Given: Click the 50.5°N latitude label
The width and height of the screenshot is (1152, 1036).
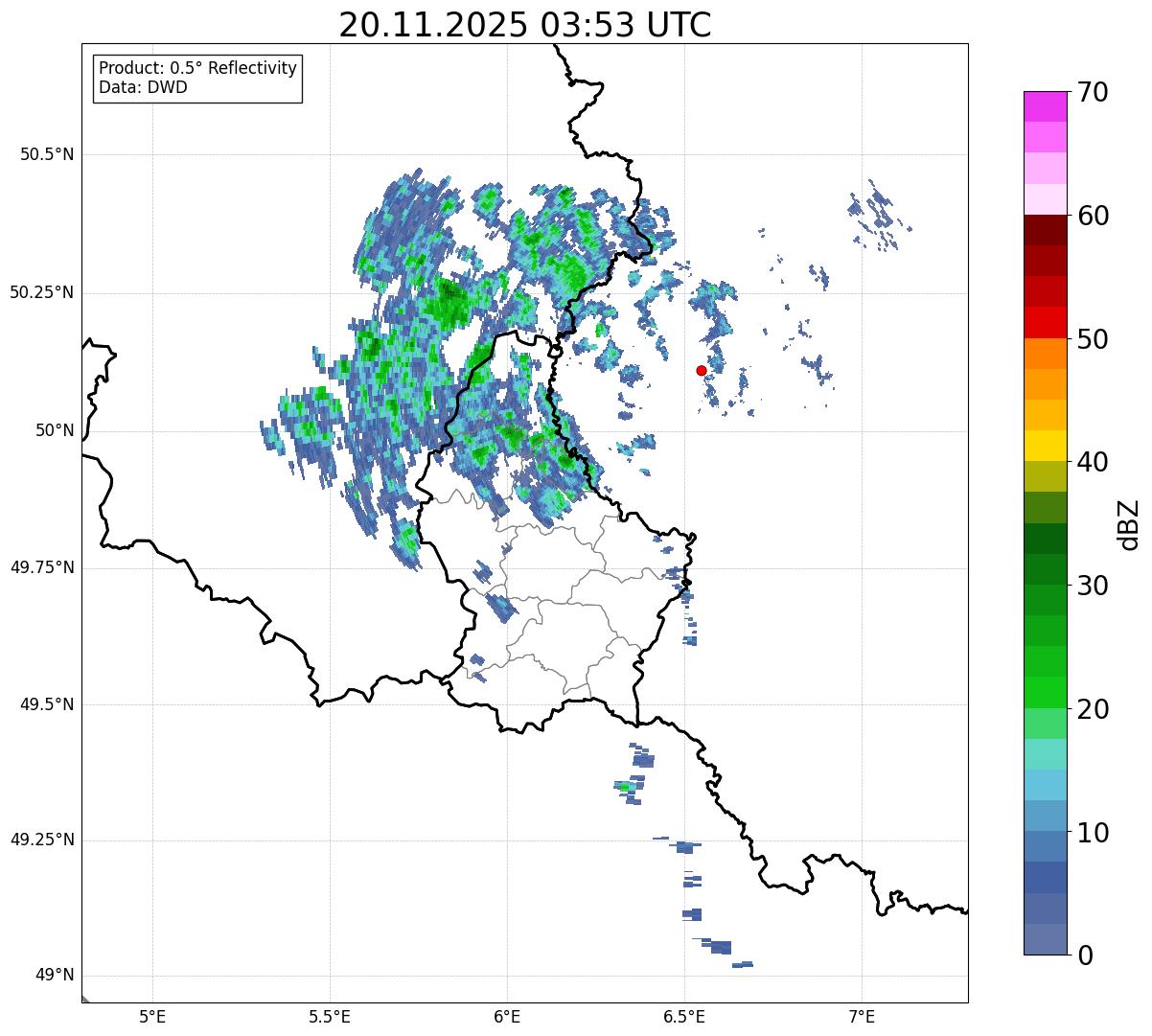Looking at the screenshot, I should pyautogui.click(x=46, y=154).
